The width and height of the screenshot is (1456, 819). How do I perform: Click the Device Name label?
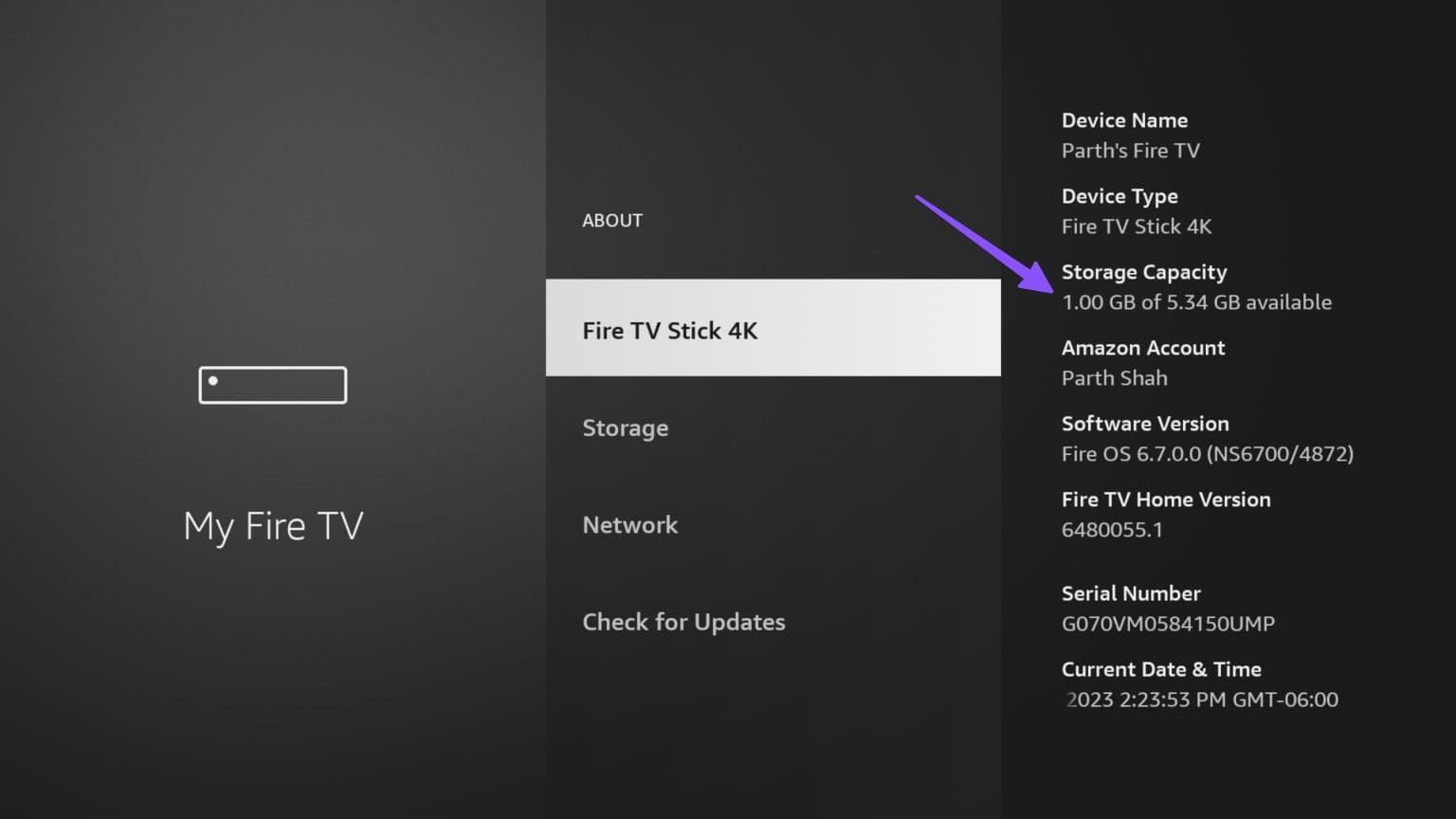[x=1124, y=120]
